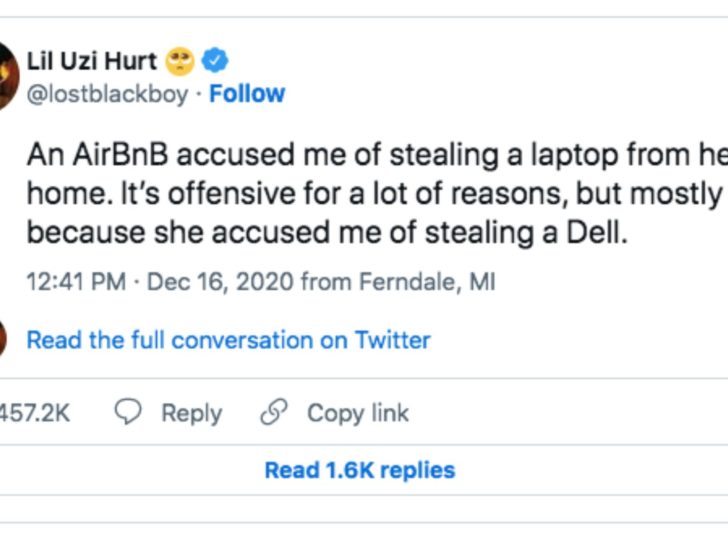Click the Copy link text
Viewport: 728px width, 546px height.
point(358,413)
